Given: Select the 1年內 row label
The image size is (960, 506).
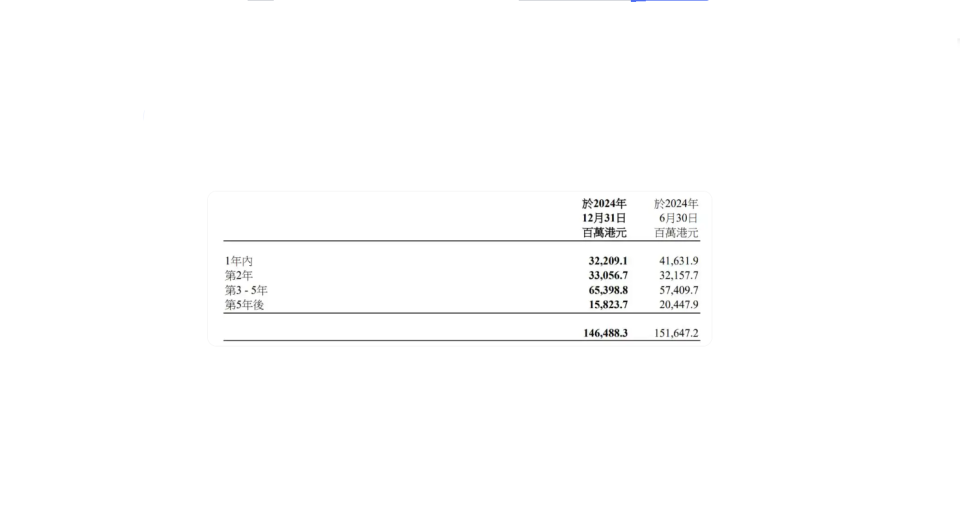Looking at the screenshot, I should pos(239,261).
